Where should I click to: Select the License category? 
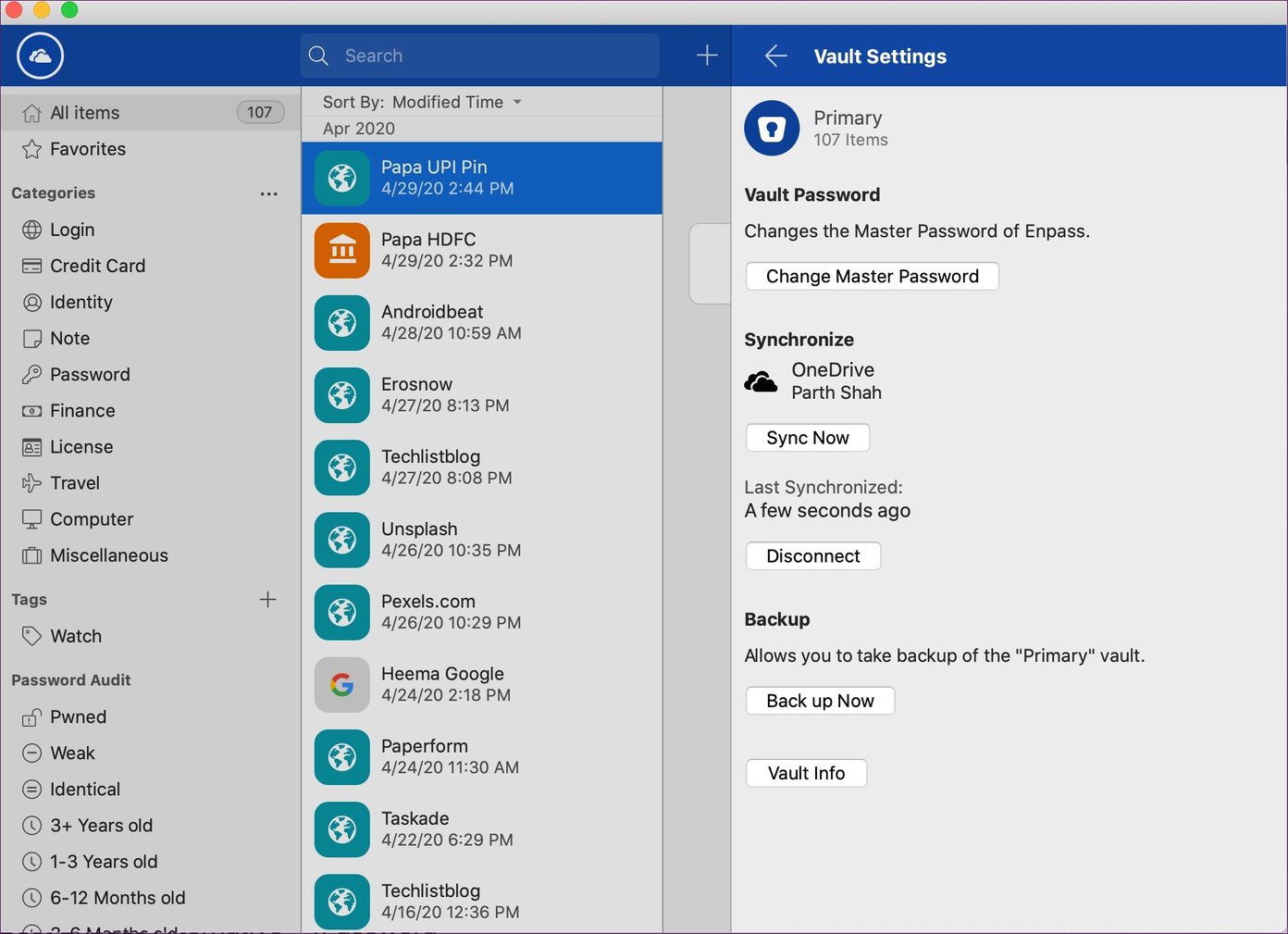point(150,446)
